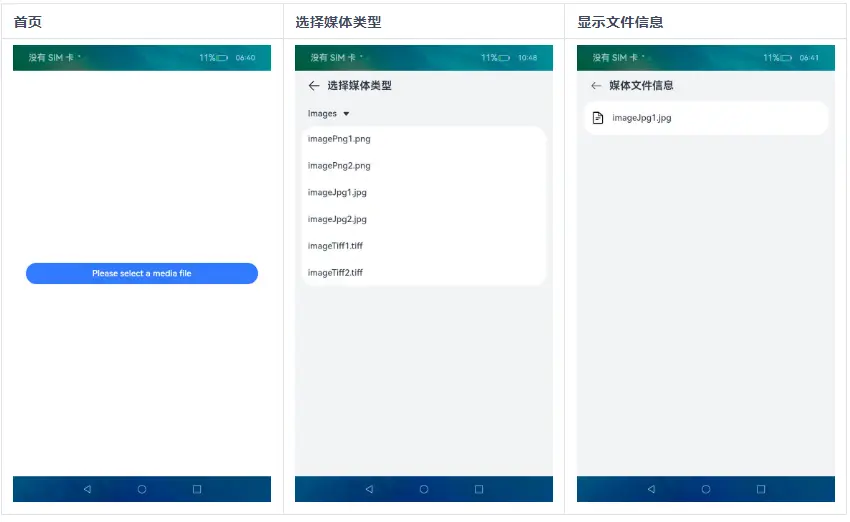The image size is (850, 522).
Task: Tap back triangle on 显示文件信息 screen
Action: [x=651, y=489]
